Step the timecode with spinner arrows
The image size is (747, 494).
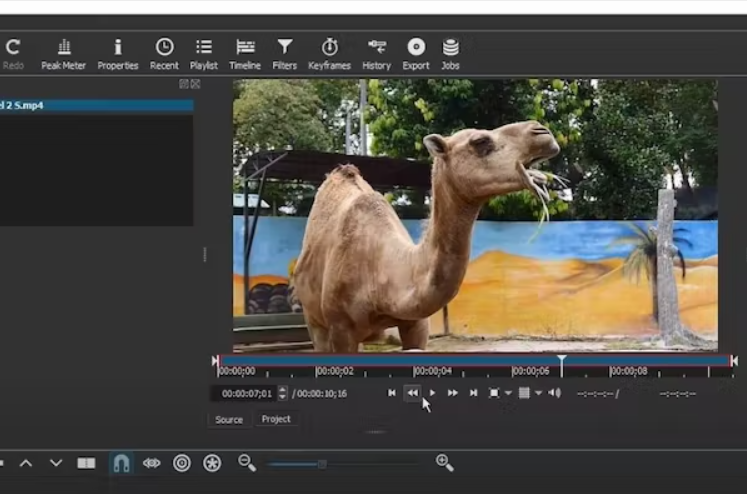pyautogui.click(x=283, y=393)
